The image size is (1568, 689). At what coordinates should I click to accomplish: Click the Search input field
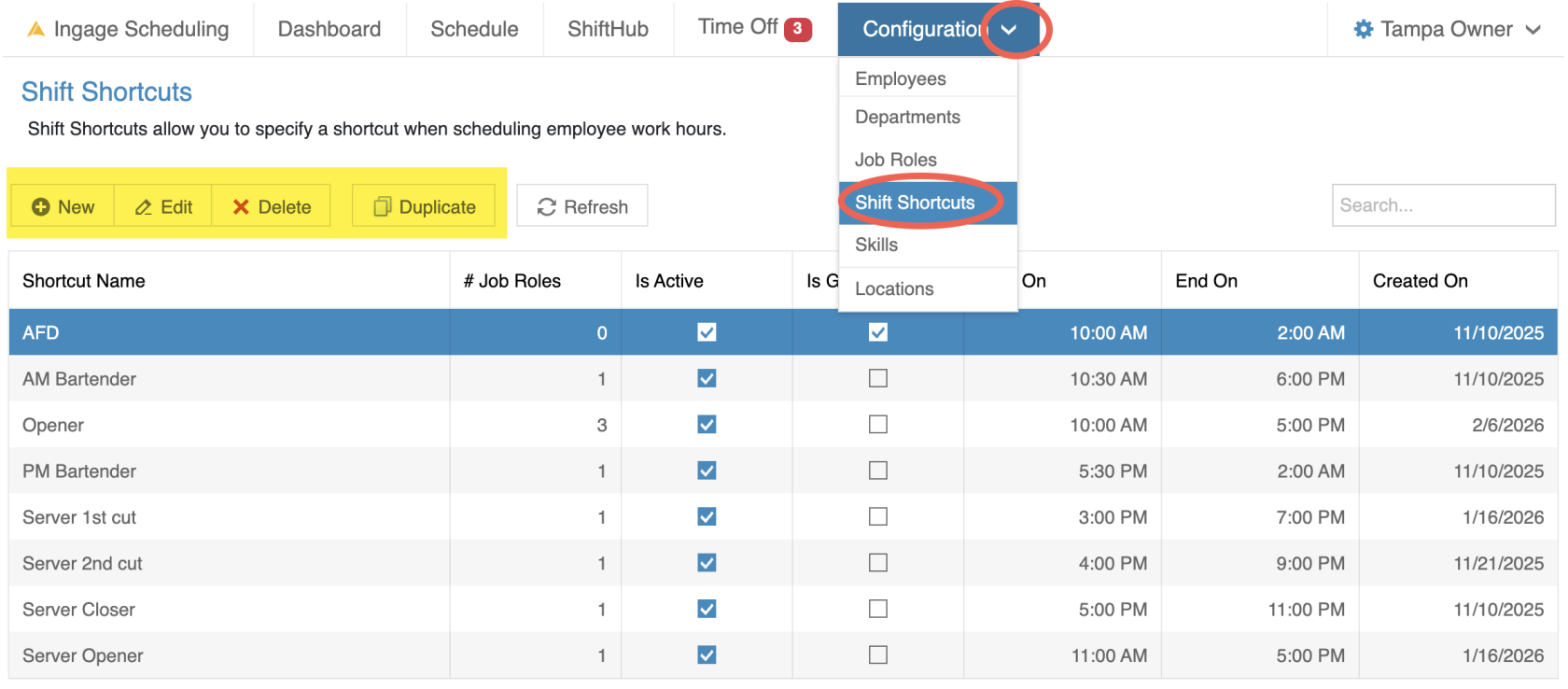(1442, 205)
